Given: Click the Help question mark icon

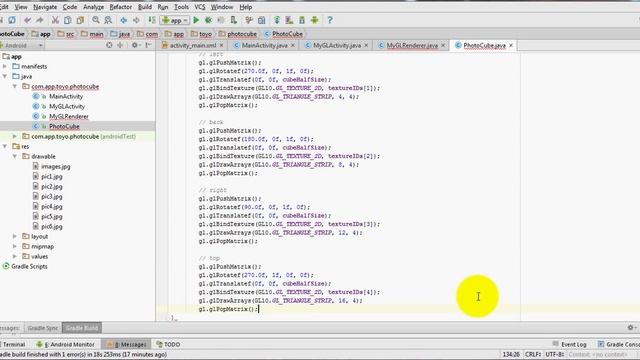Looking at the screenshot, I should click(x=330, y=20).
